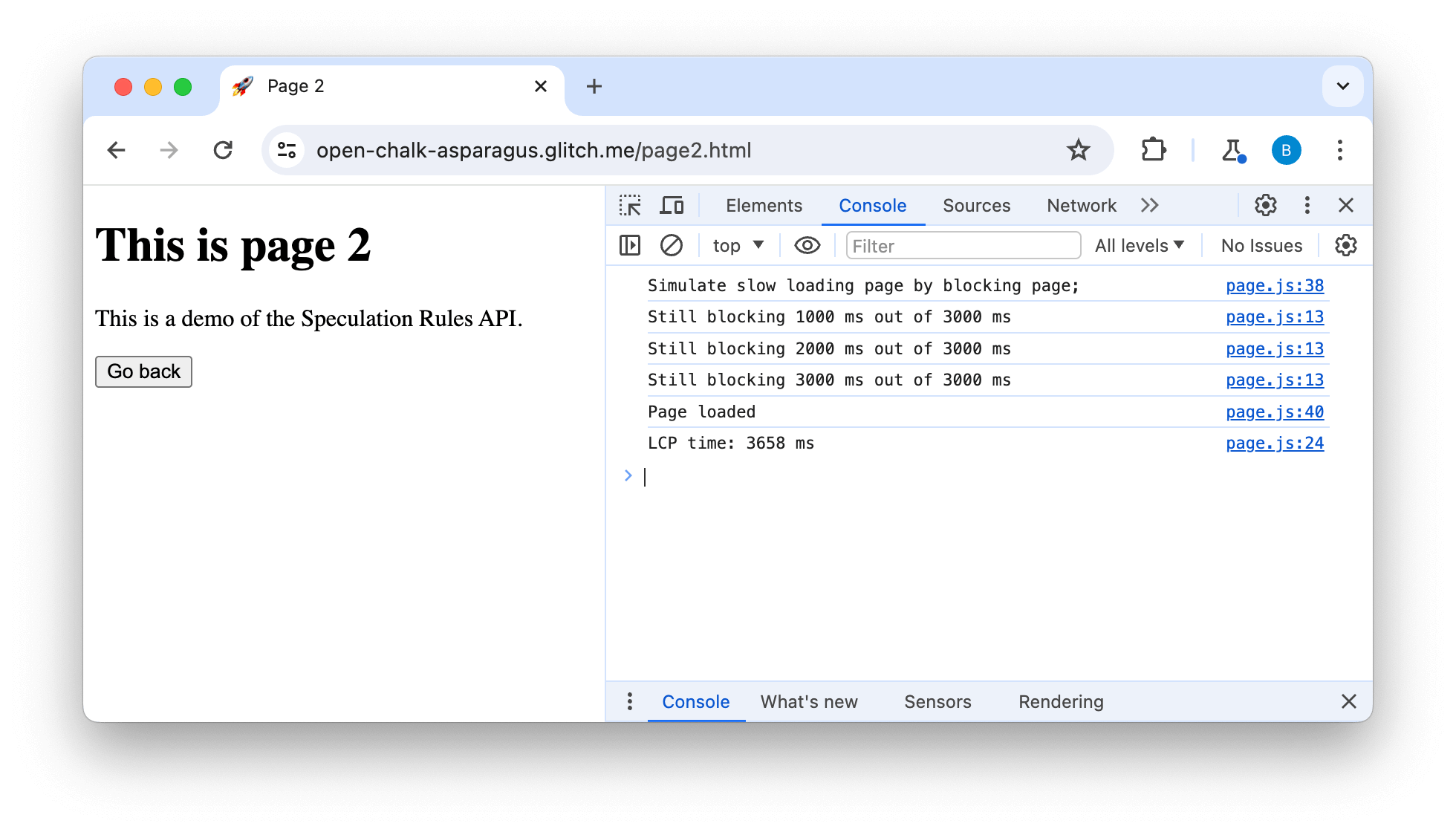Click the clear console icon
The image size is (1456, 832).
pyautogui.click(x=671, y=245)
